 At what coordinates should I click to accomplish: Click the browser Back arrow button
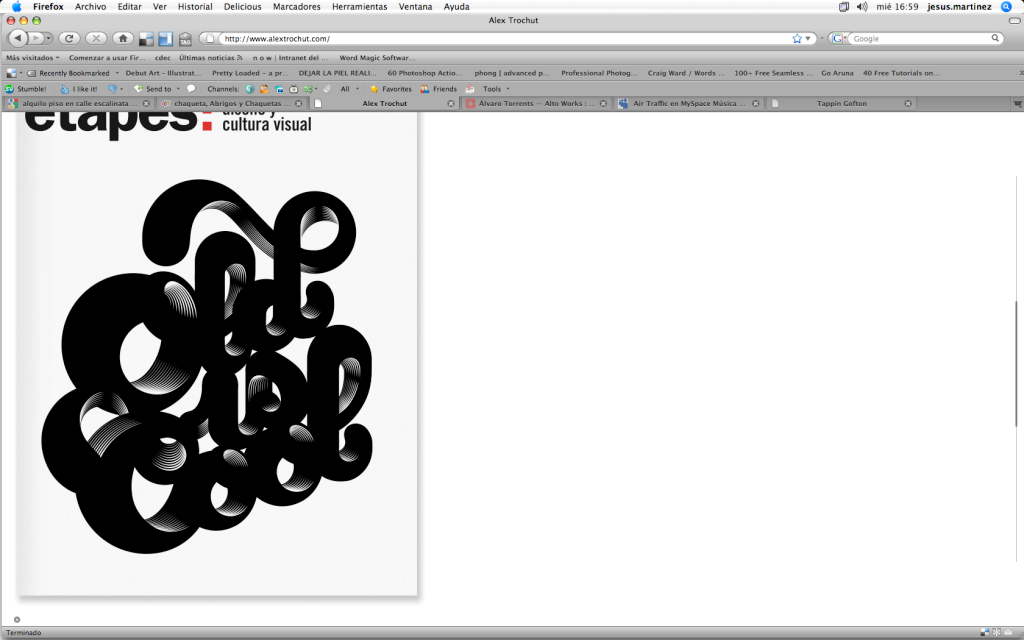(18, 38)
